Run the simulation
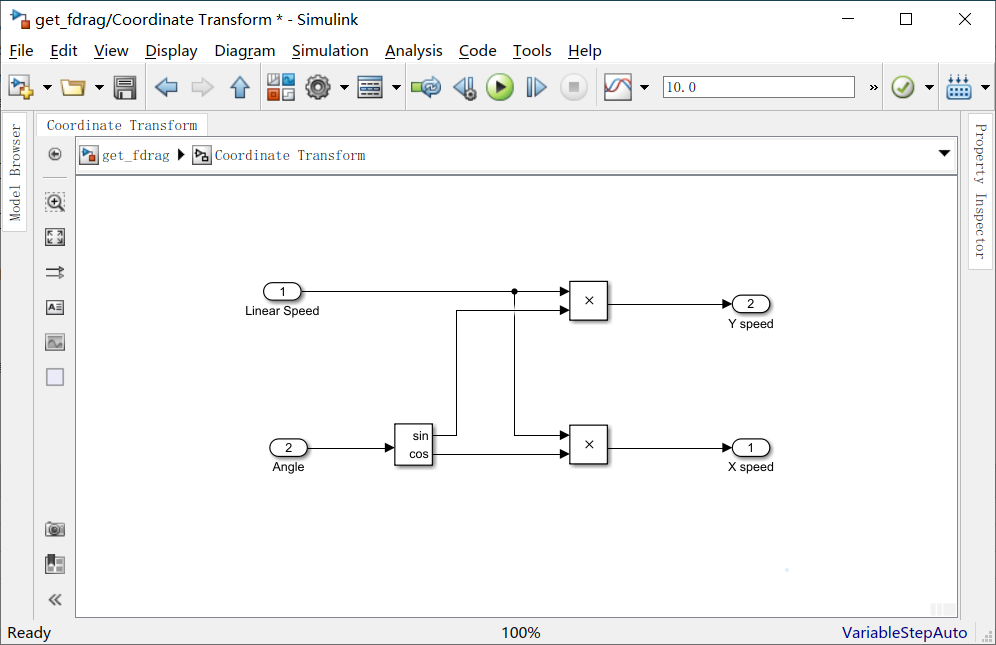Viewport: 996px width, 645px height. click(500, 86)
